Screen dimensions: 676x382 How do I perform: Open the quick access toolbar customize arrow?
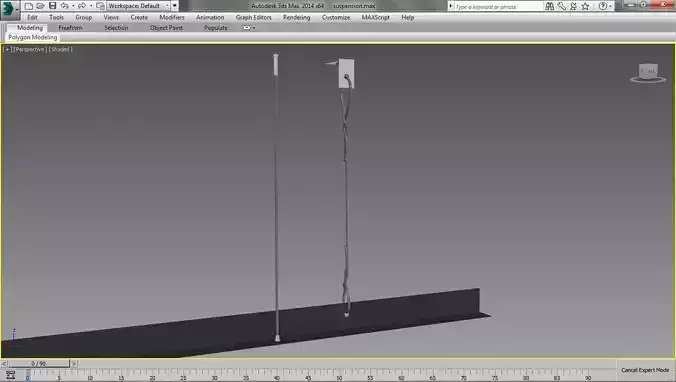[x=175, y=6]
